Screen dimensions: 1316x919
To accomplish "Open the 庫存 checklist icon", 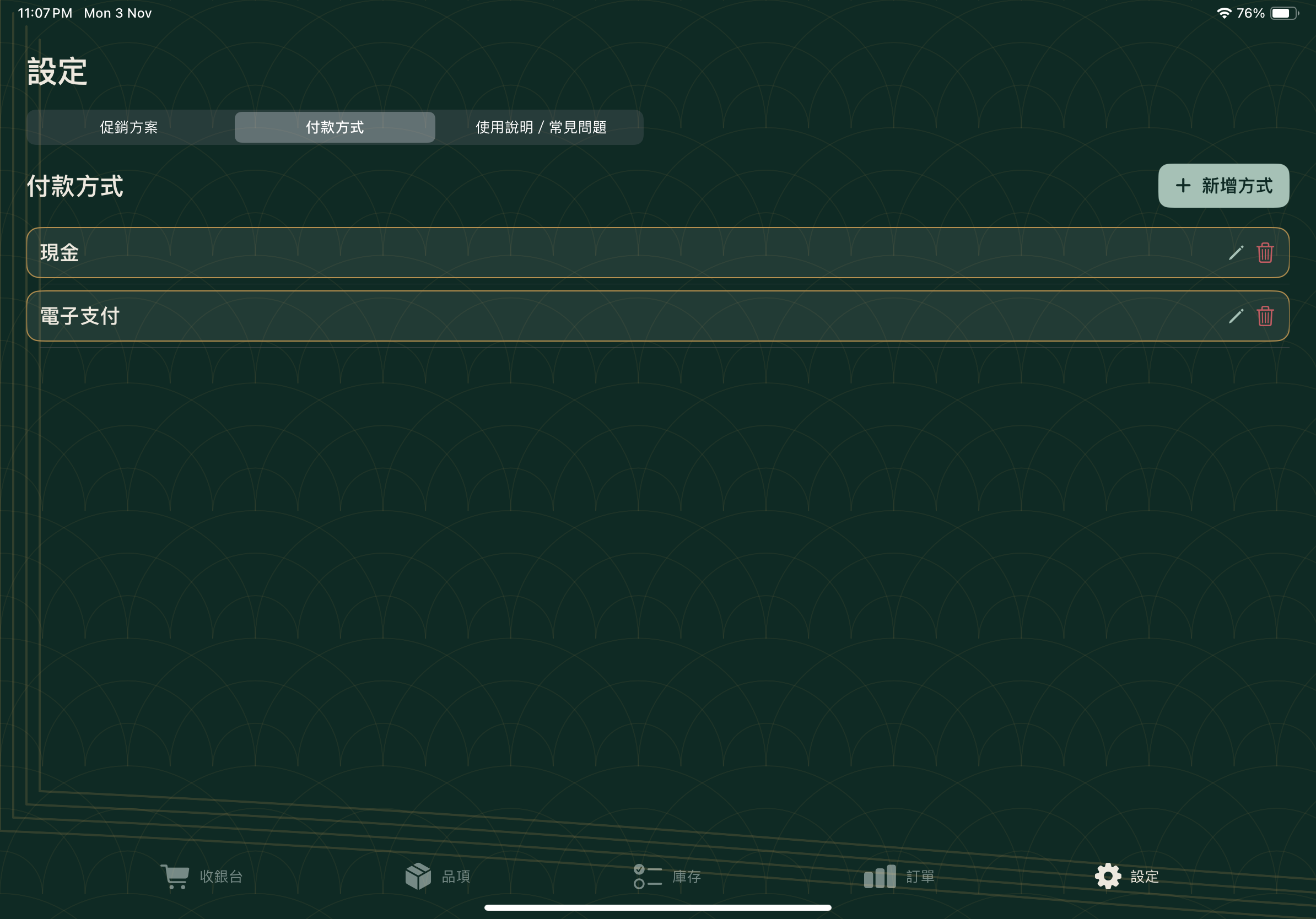I will point(648,876).
